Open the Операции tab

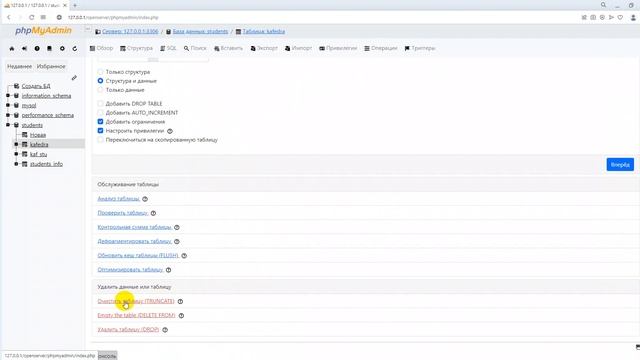(380, 48)
